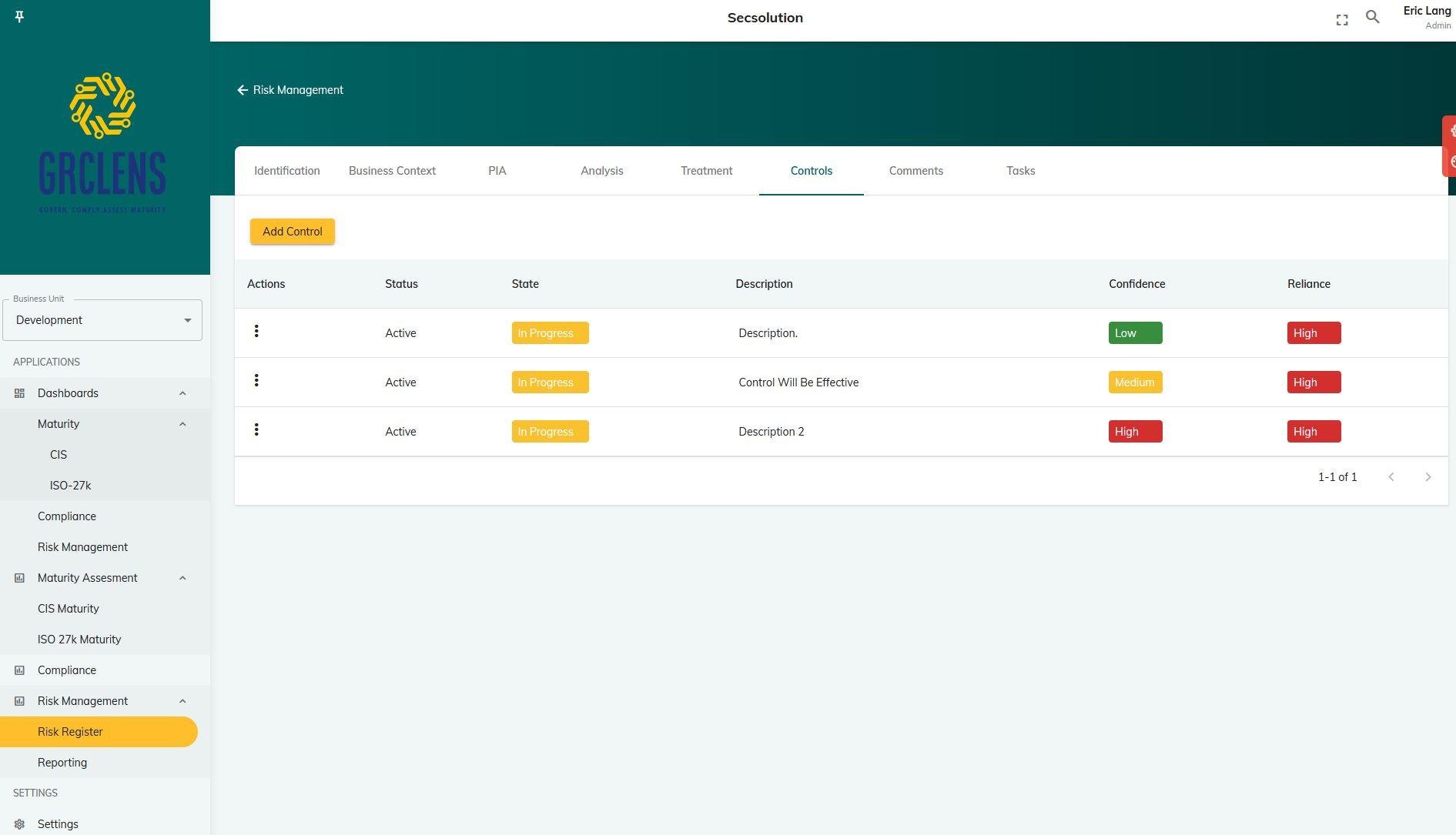Click the yellow Medium confidence badge
1456x835 pixels.
click(x=1136, y=382)
